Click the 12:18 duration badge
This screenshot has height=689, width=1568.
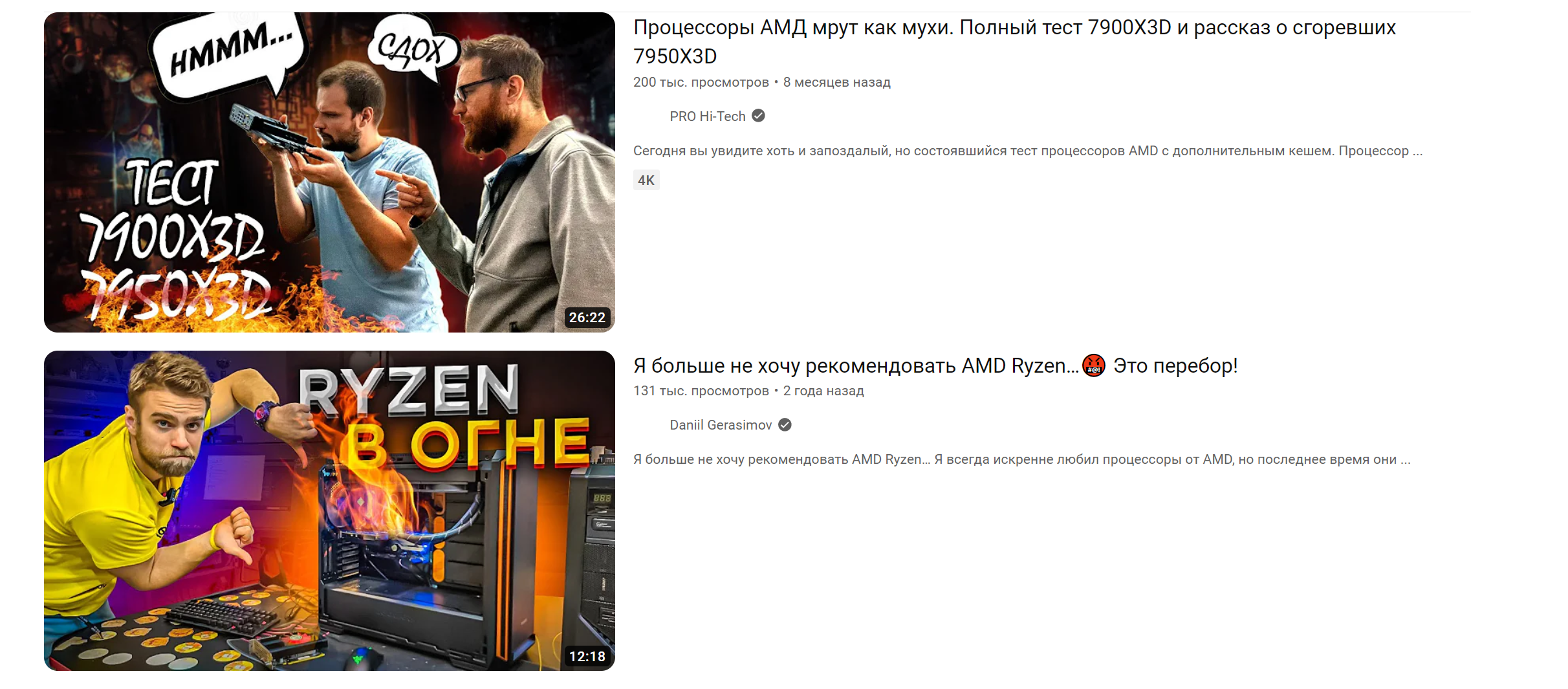coord(587,657)
